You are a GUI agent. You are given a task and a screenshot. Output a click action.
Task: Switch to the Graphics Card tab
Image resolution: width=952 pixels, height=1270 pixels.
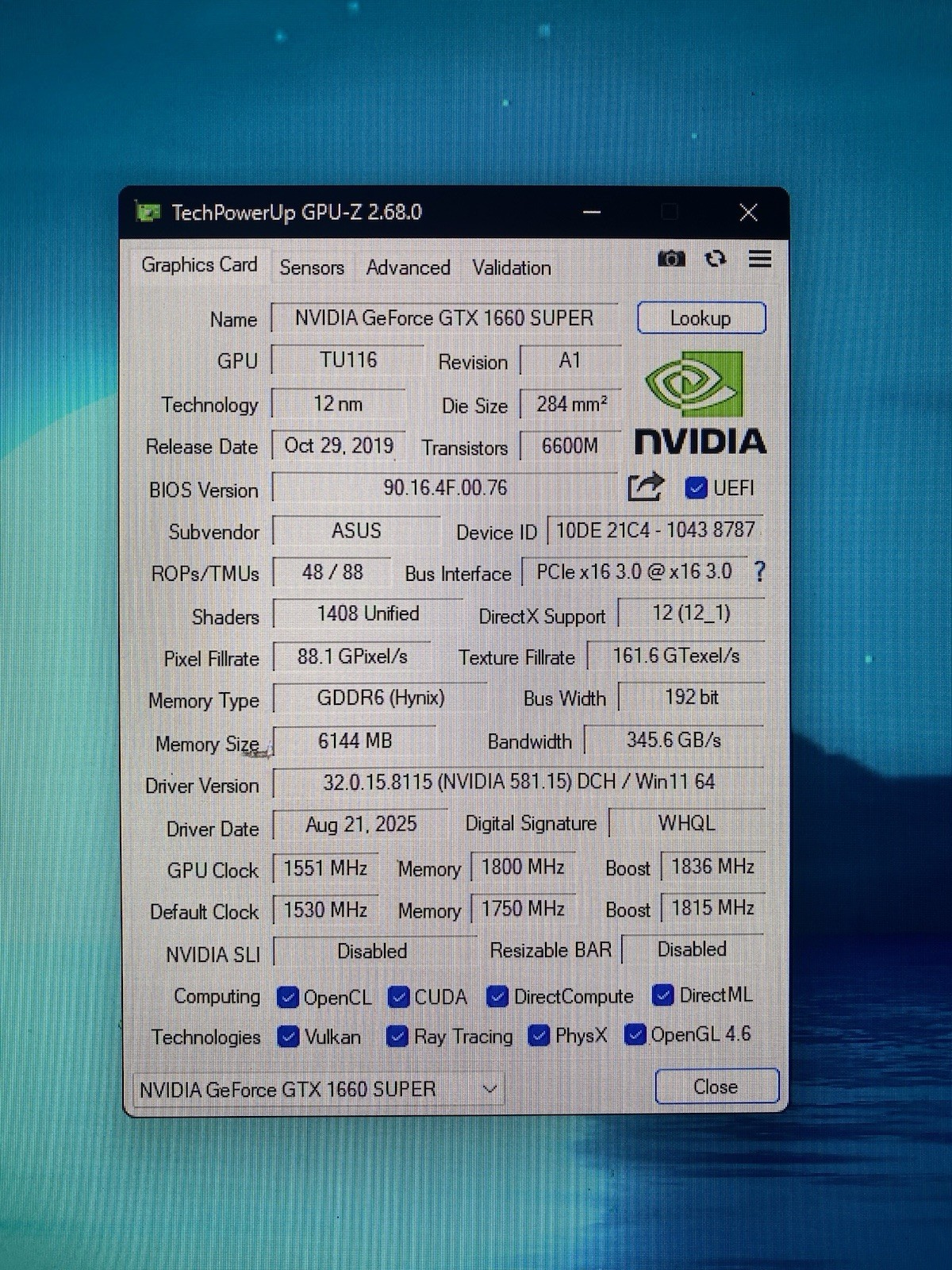click(x=199, y=265)
